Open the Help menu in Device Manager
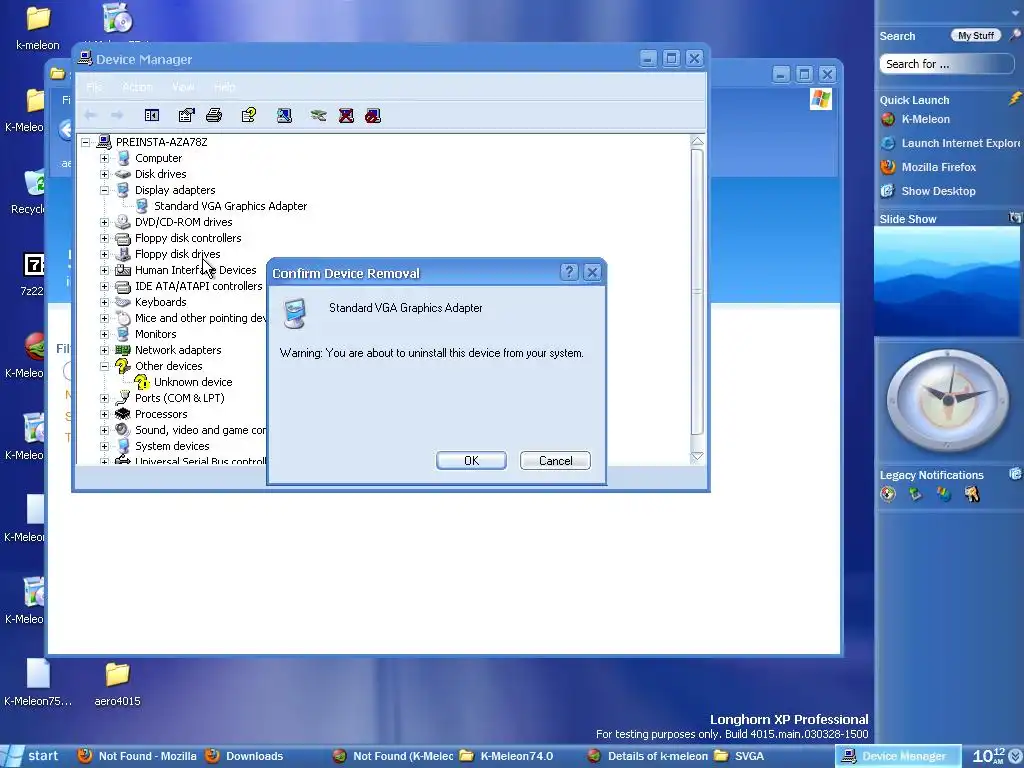The width and height of the screenshot is (1024, 768). point(225,87)
